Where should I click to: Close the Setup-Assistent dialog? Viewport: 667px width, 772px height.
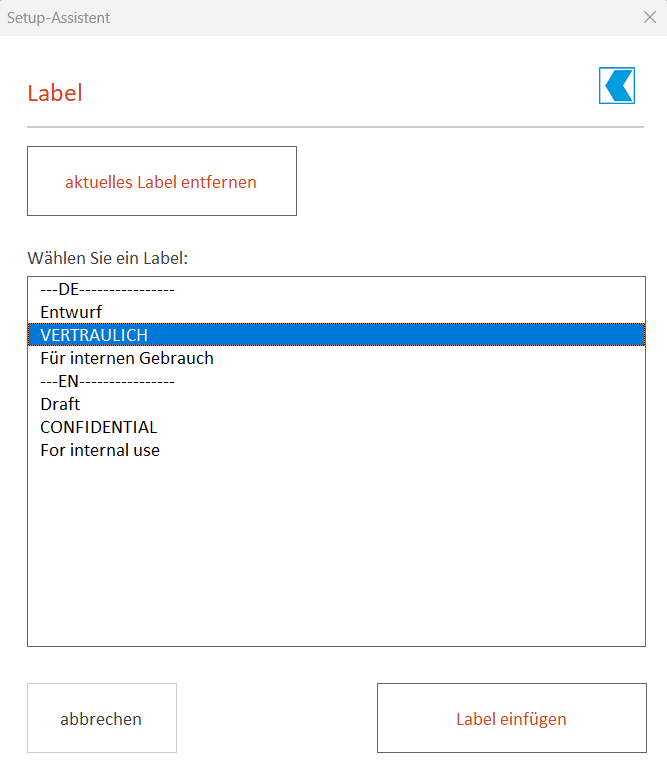650,17
